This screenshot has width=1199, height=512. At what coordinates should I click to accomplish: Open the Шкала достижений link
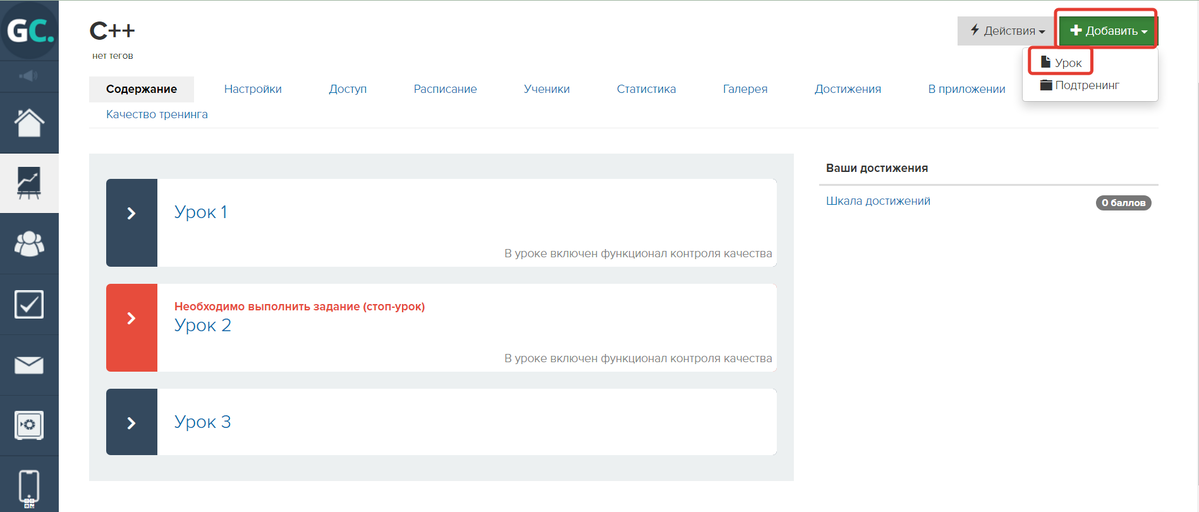(x=878, y=201)
